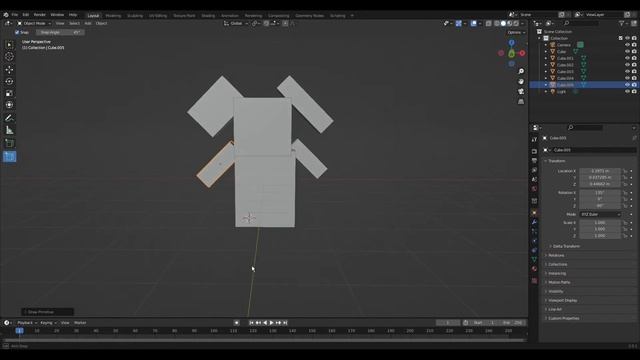Open the Material properties tab icon
640x360 pixels.
click(534, 269)
